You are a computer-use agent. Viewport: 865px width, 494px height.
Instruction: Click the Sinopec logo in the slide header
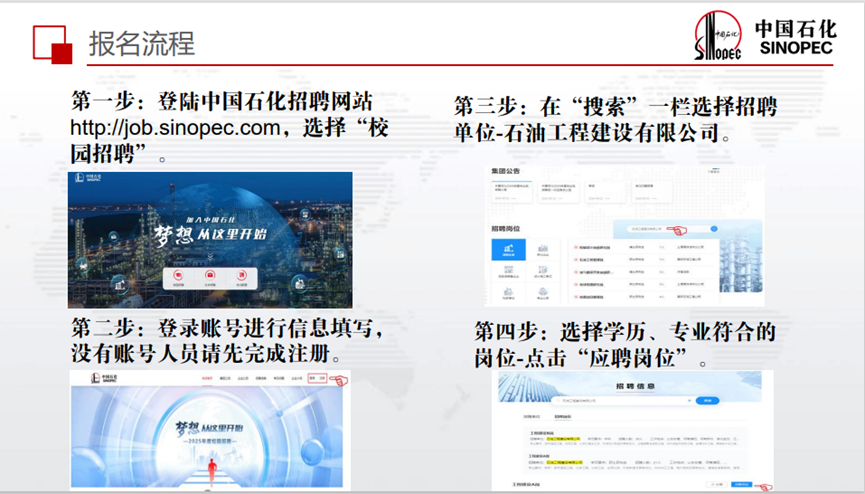pos(719,40)
